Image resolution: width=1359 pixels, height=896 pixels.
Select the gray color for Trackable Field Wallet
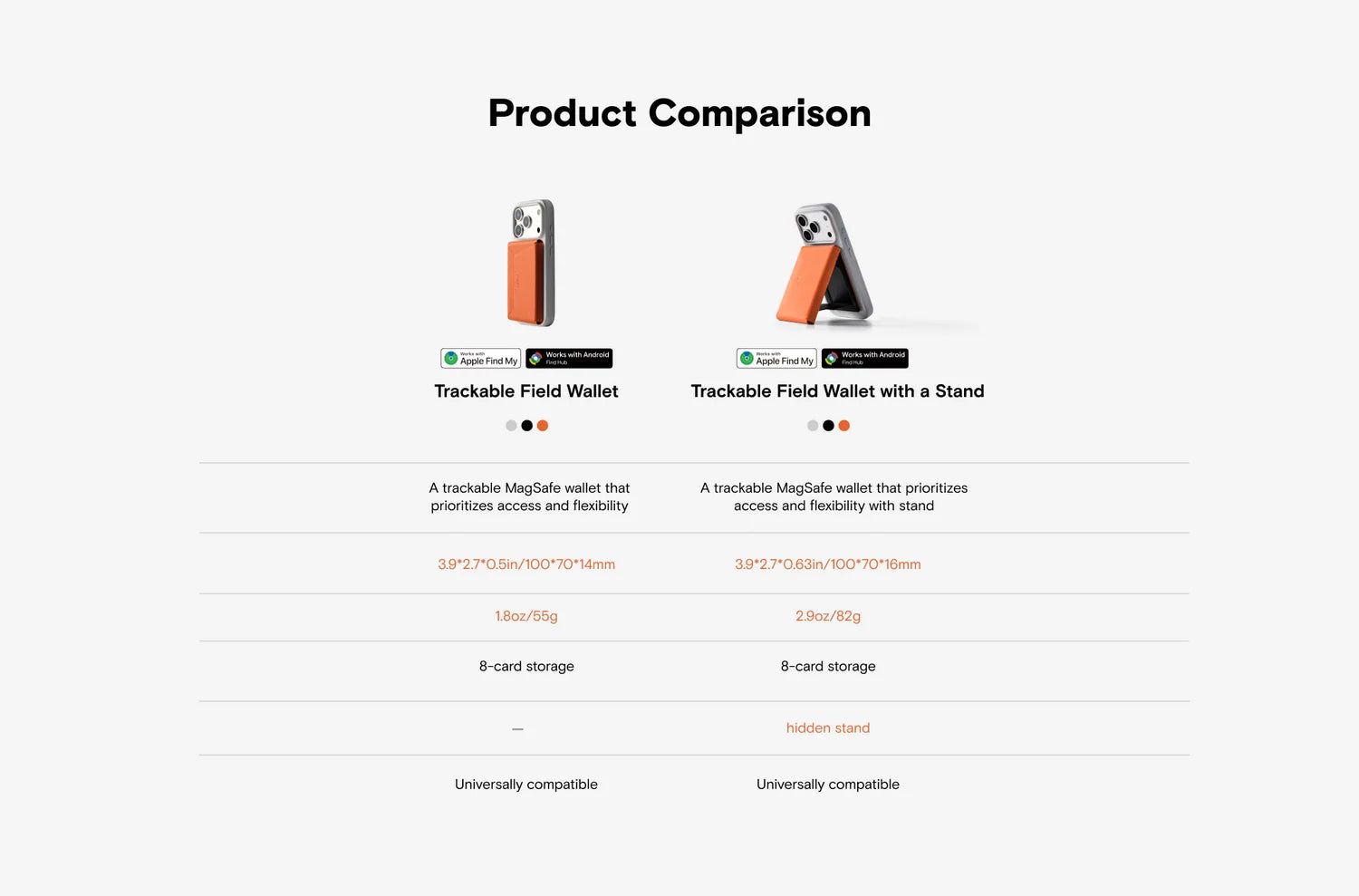click(x=511, y=426)
